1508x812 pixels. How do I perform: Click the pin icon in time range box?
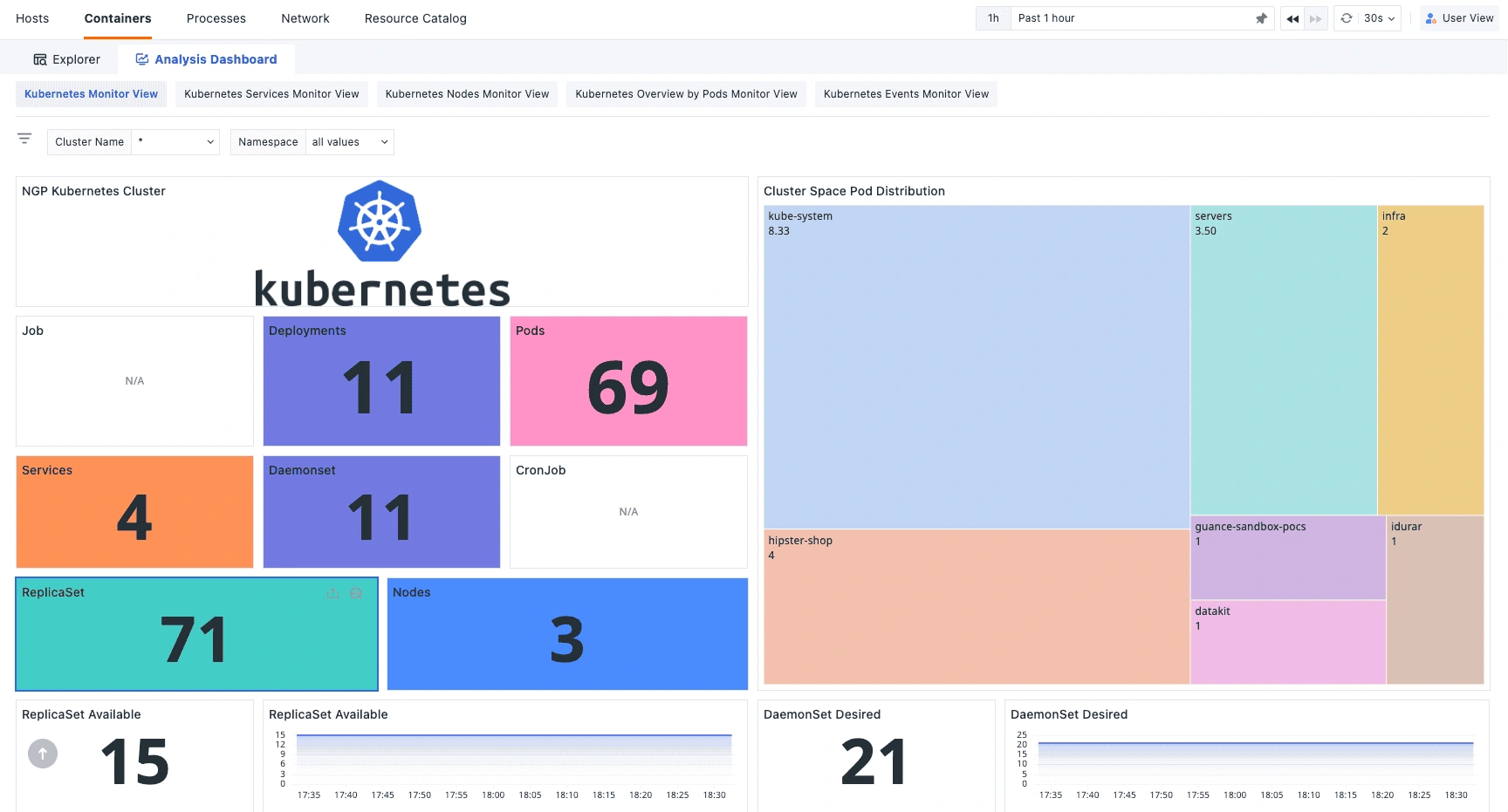click(1261, 18)
